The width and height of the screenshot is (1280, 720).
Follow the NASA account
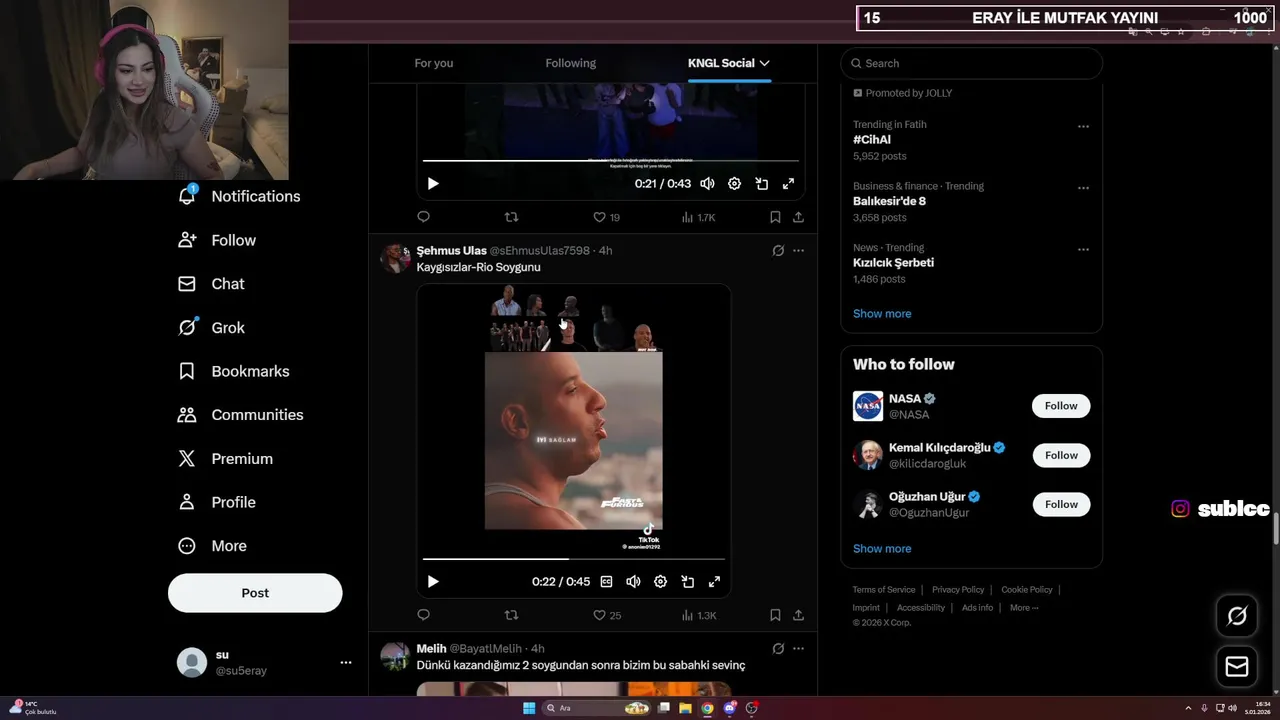tap(1061, 406)
